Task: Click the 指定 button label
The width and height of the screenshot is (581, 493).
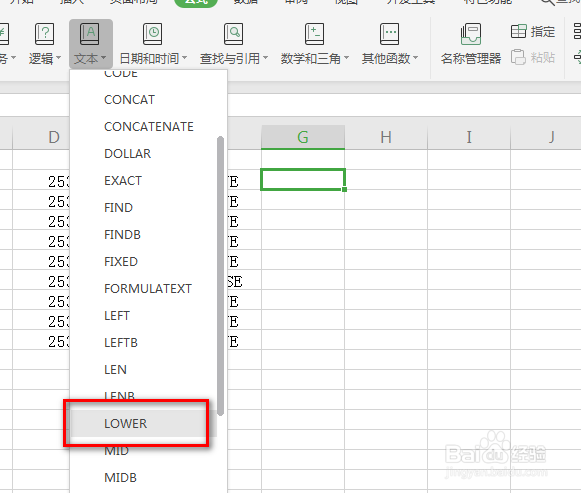Action: [542, 31]
